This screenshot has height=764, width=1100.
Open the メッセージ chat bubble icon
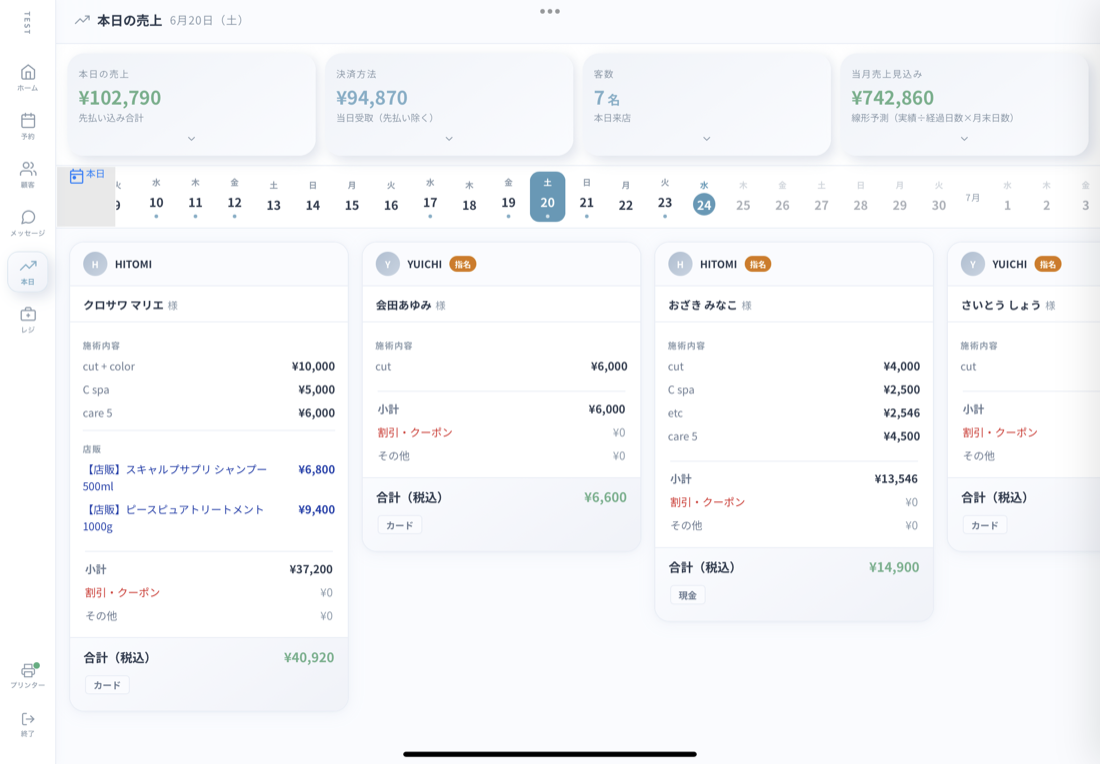click(x=27, y=222)
